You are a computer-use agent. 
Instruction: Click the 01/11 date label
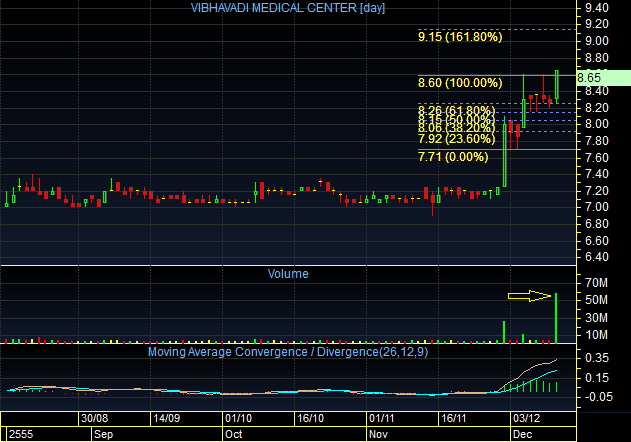382,418
